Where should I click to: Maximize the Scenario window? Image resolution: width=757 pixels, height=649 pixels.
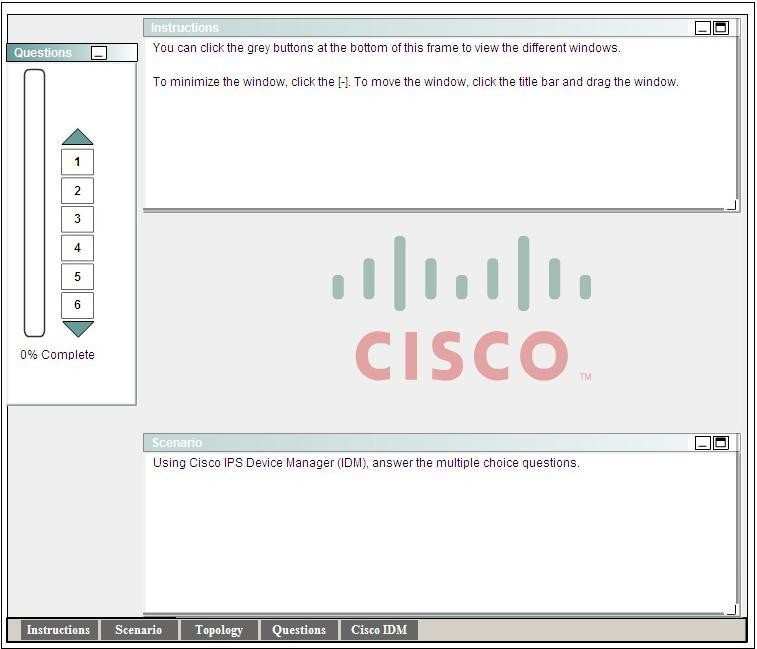coord(721,443)
